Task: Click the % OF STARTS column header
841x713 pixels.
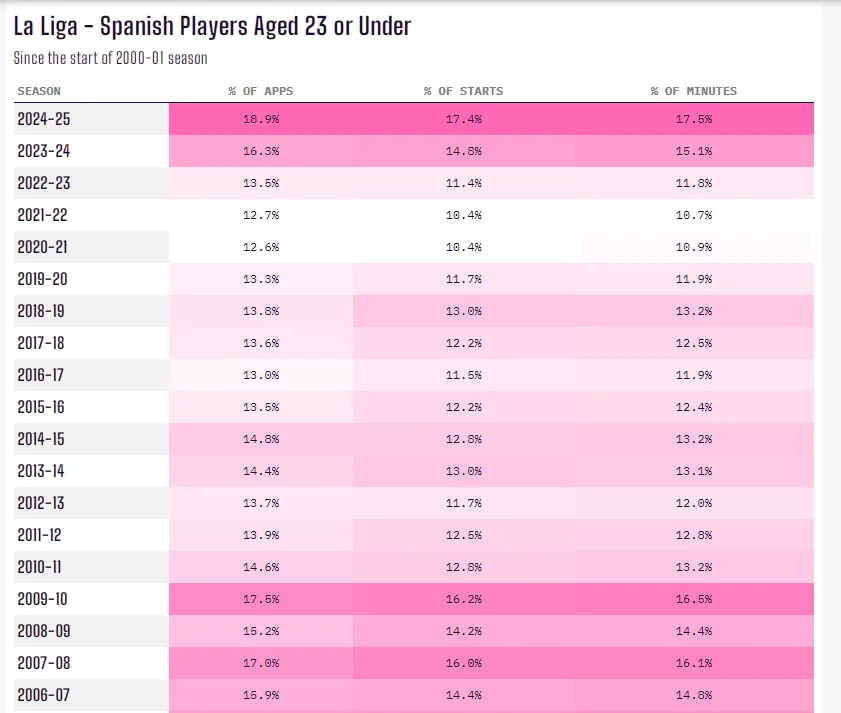Action: coord(463,91)
